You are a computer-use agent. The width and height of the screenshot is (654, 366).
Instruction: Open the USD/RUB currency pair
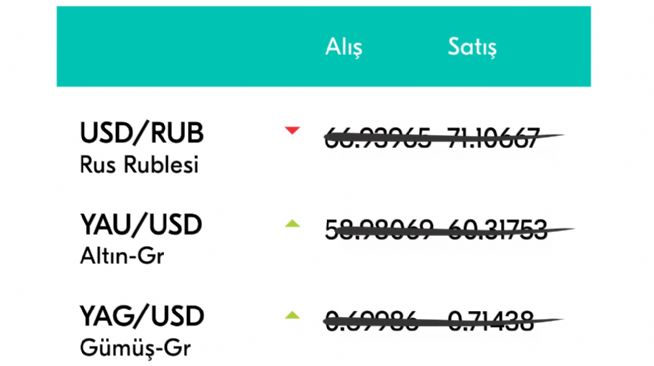click(142, 133)
